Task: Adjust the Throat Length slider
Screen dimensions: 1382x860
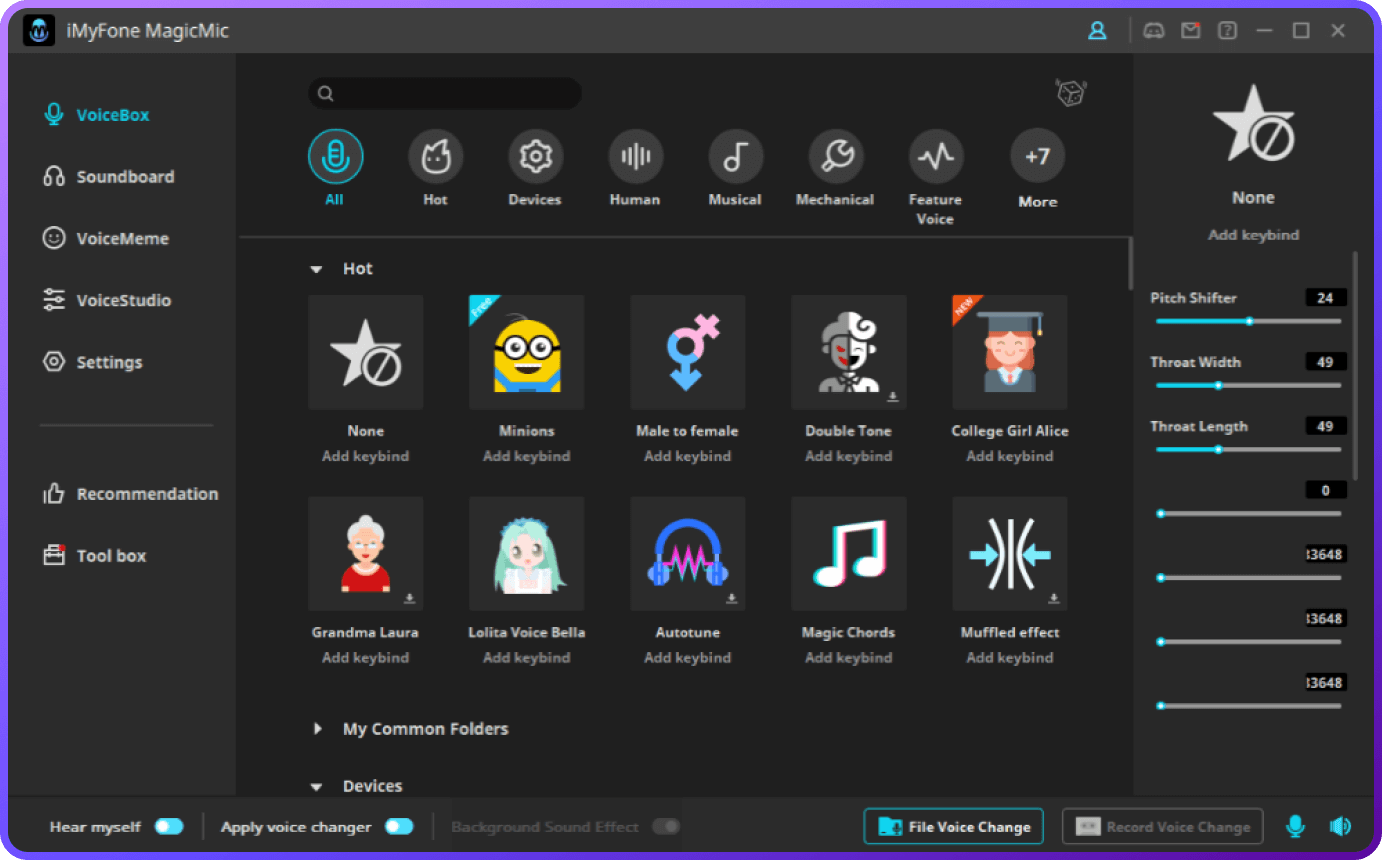Action: point(1248,449)
